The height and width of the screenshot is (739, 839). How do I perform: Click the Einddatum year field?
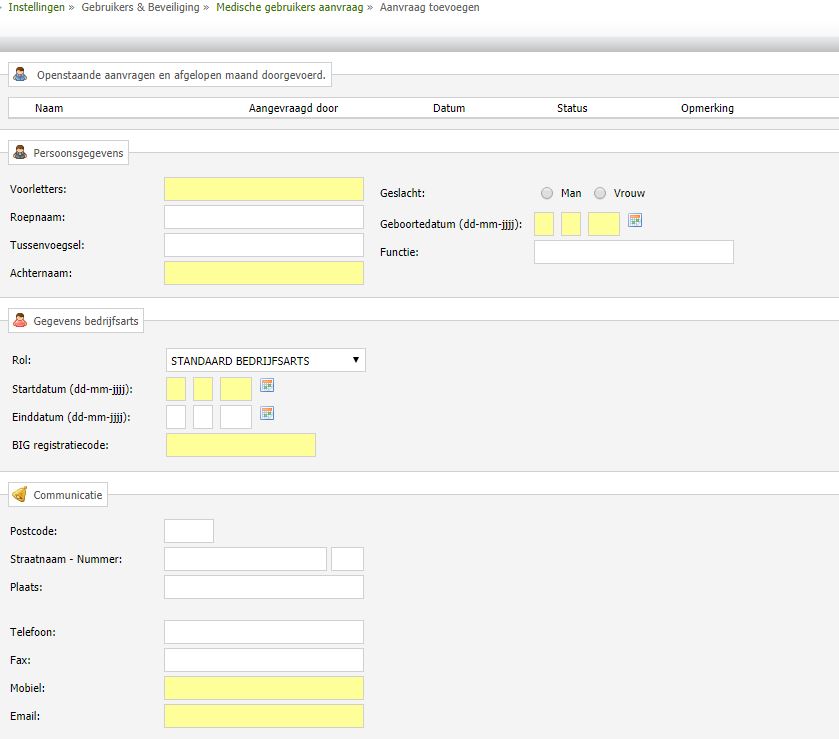(x=236, y=417)
